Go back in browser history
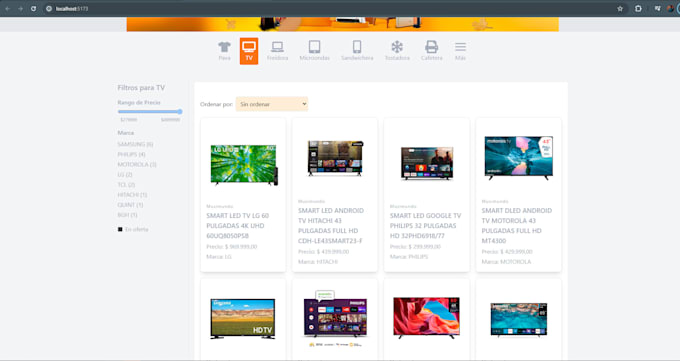680x361 pixels. (x=7, y=8)
